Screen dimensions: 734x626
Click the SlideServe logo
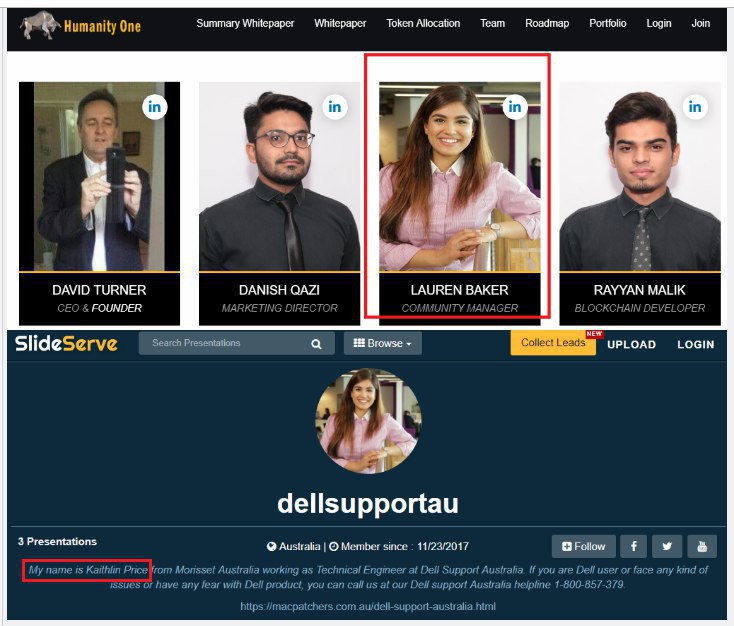pos(66,344)
